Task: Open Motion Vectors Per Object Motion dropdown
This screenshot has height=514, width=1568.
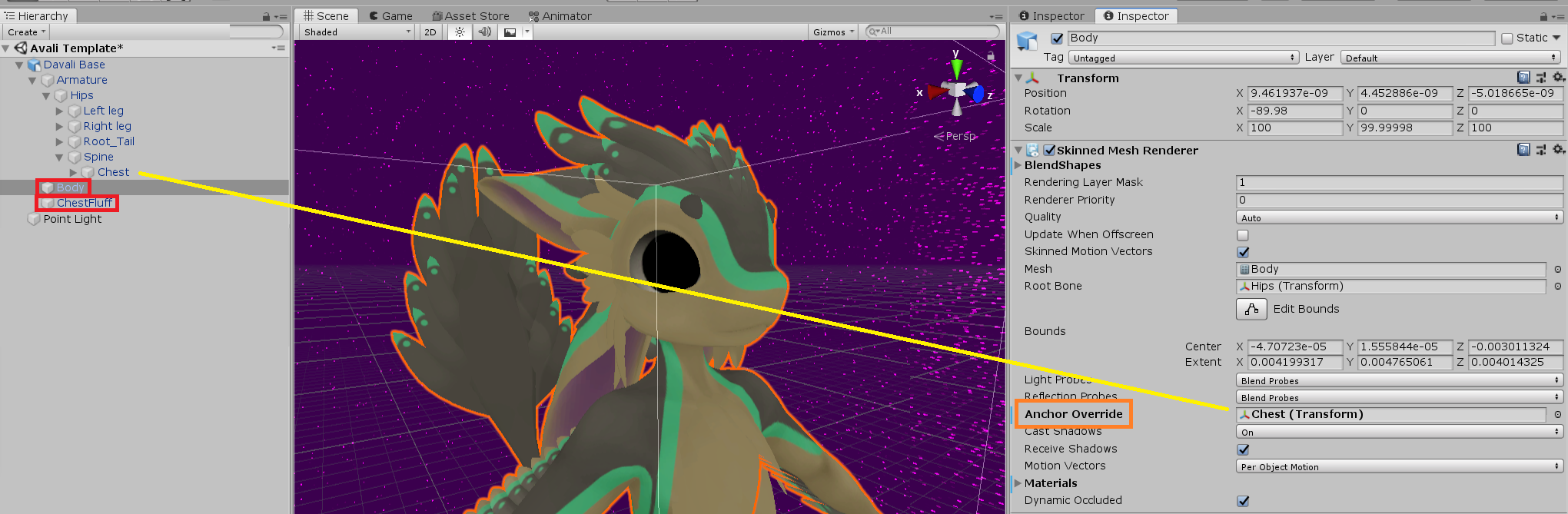Action: (x=1399, y=466)
